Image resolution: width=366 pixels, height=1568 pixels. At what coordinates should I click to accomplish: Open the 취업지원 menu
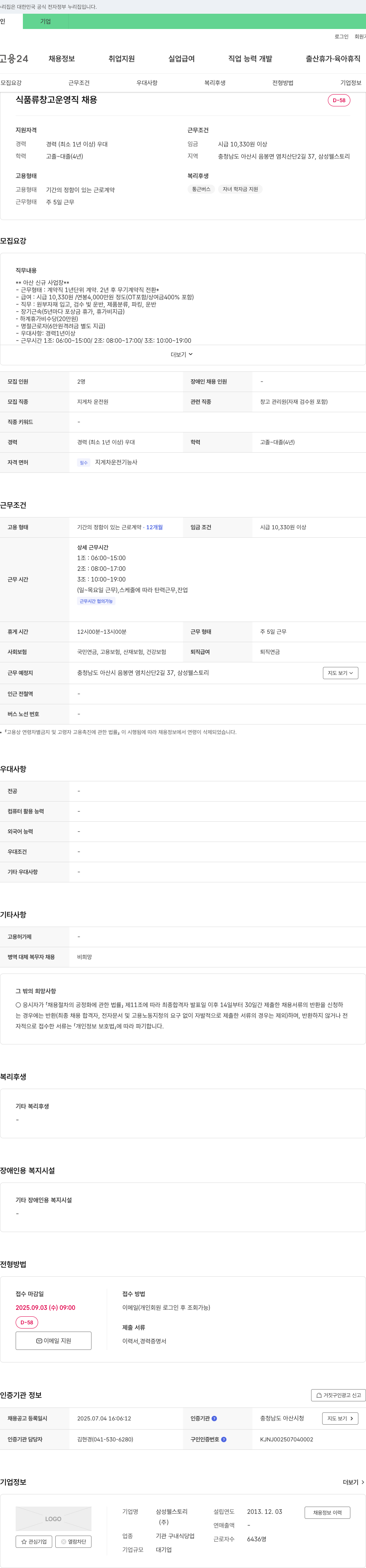tap(121, 58)
